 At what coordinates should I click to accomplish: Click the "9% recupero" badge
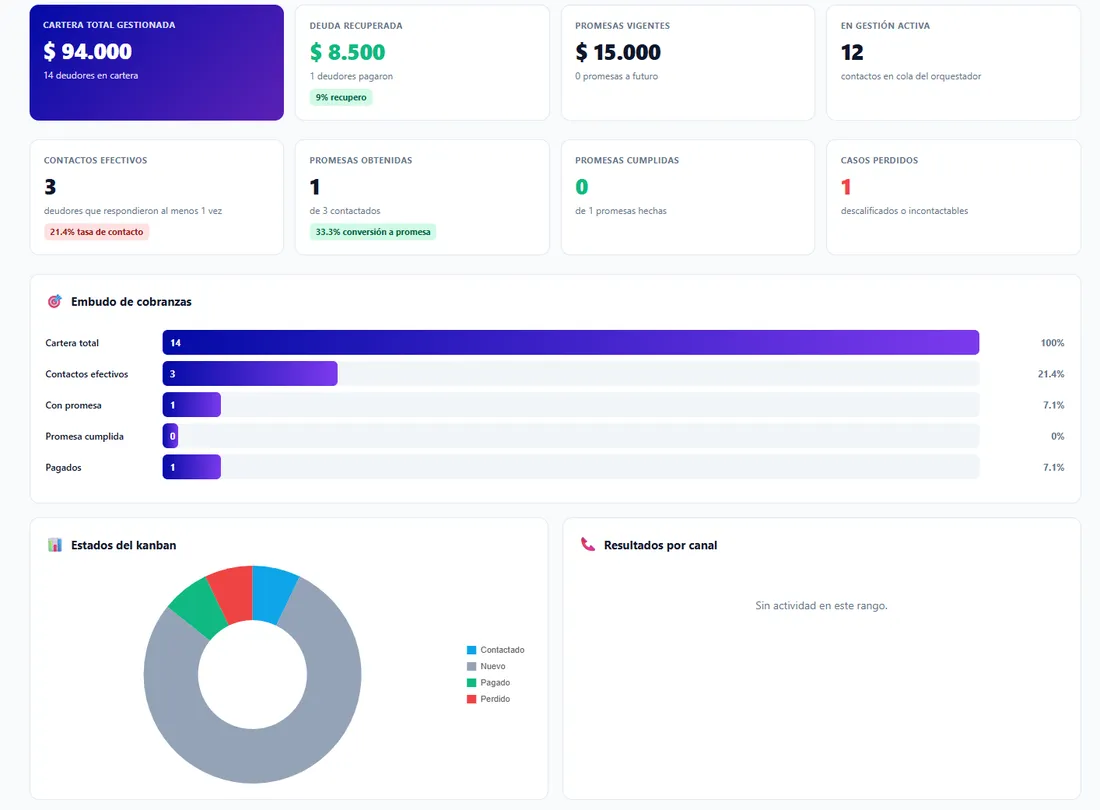click(341, 97)
